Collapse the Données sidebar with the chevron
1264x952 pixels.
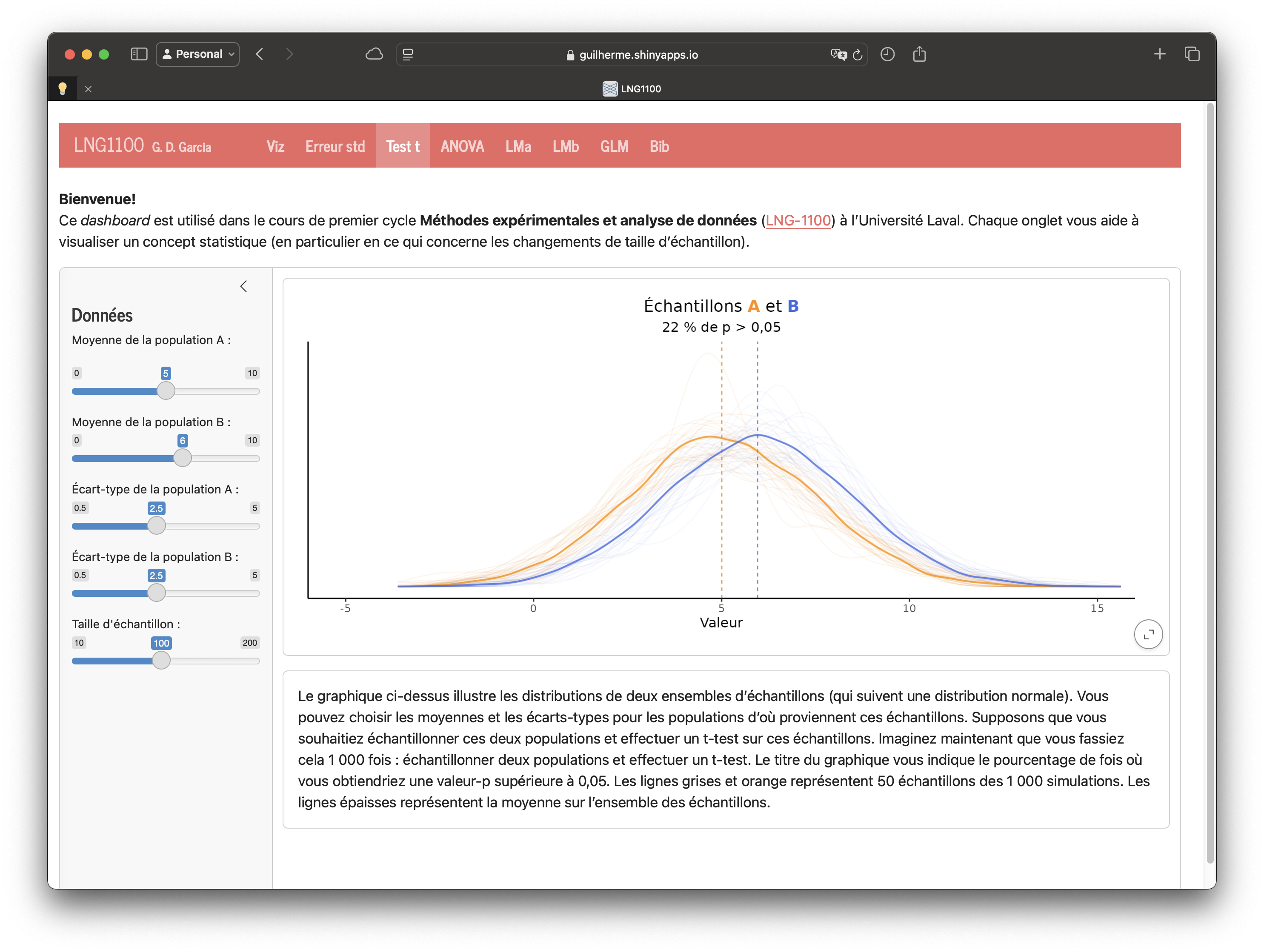coord(244,286)
